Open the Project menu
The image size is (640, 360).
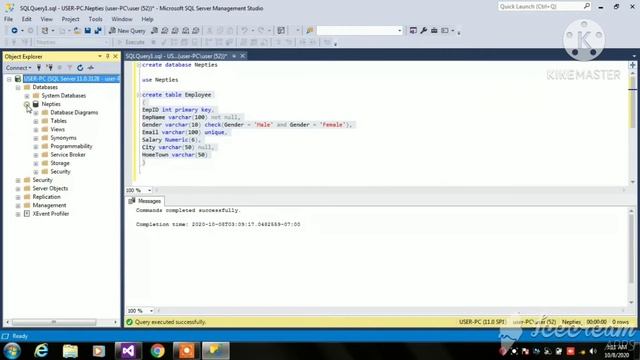tap(70, 19)
